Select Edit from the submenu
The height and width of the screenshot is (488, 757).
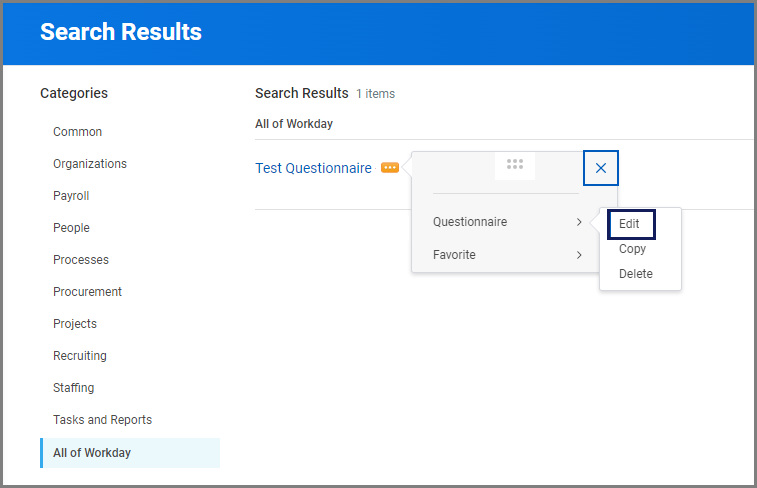[629, 224]
